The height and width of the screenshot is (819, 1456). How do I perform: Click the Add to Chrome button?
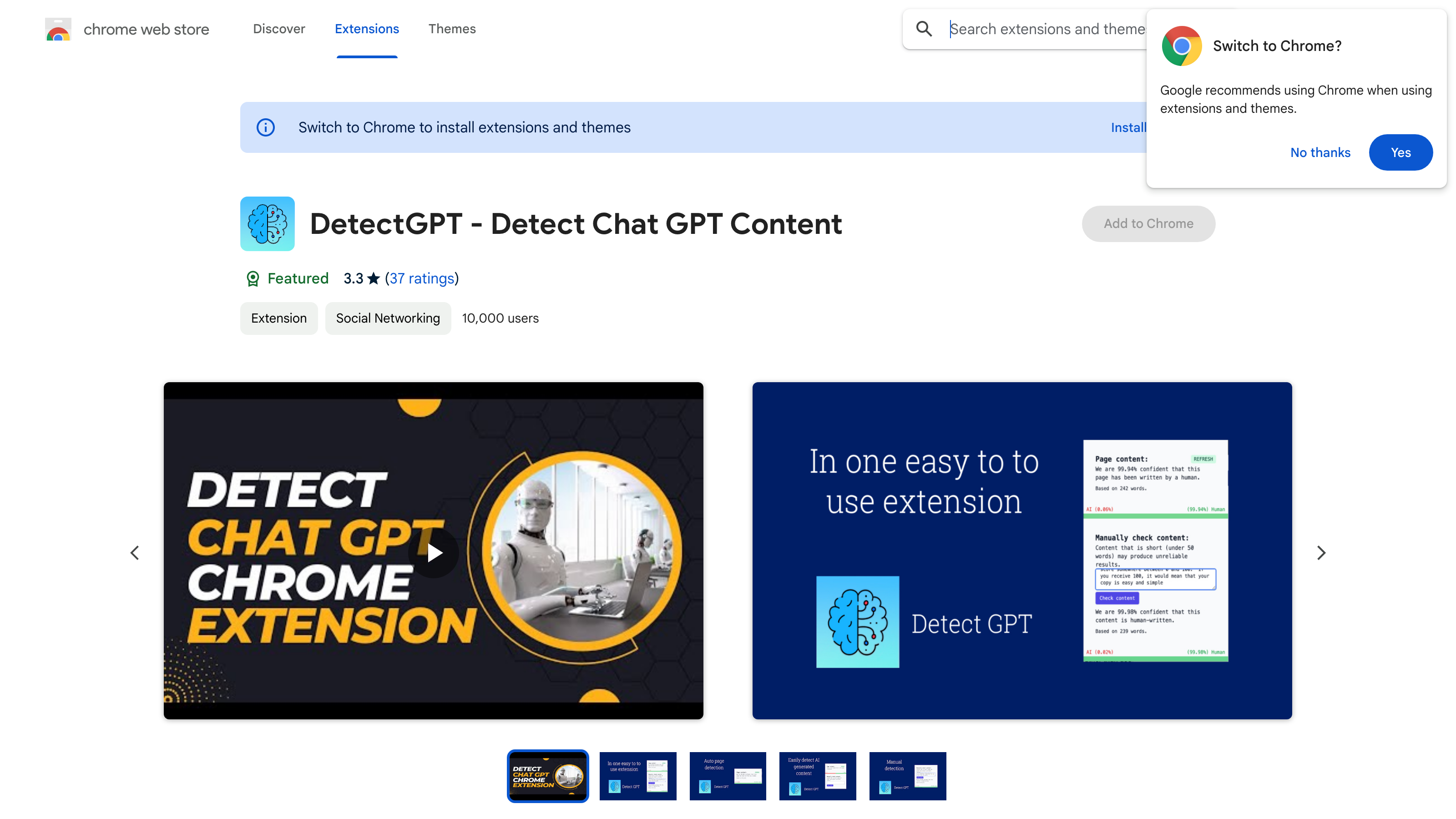pos(1148,223)
